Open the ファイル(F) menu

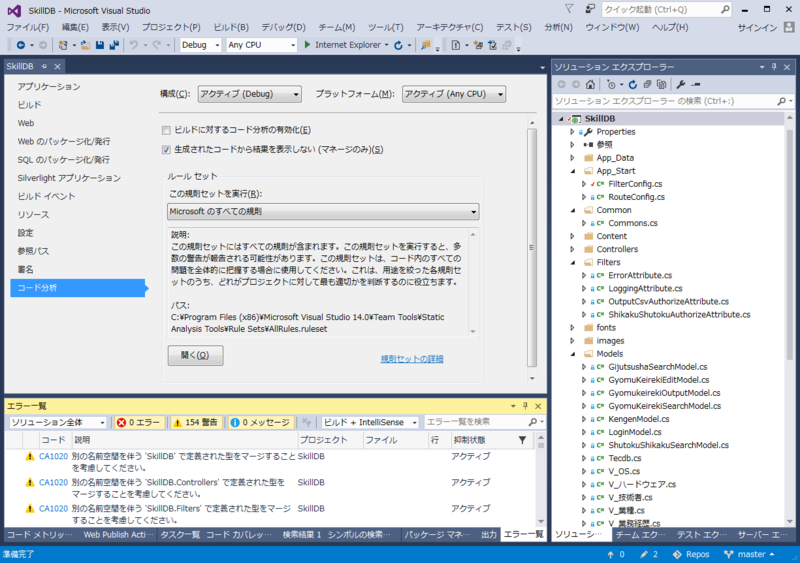(x=28, y=27)
